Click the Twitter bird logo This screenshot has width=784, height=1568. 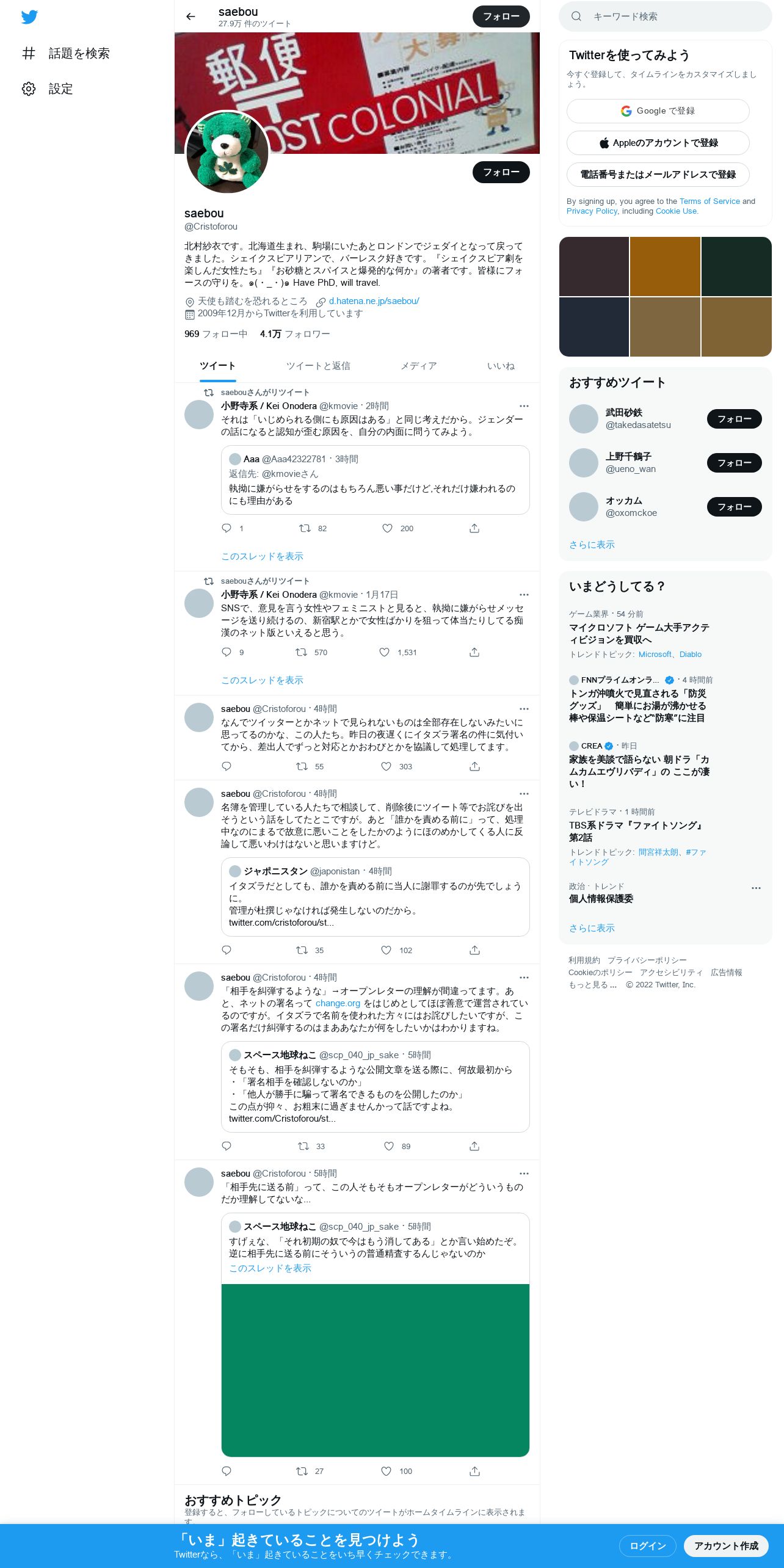coord(29,17)
